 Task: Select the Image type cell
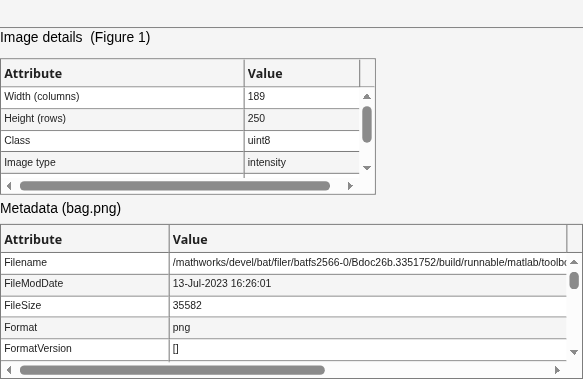(x=122, y=163)
